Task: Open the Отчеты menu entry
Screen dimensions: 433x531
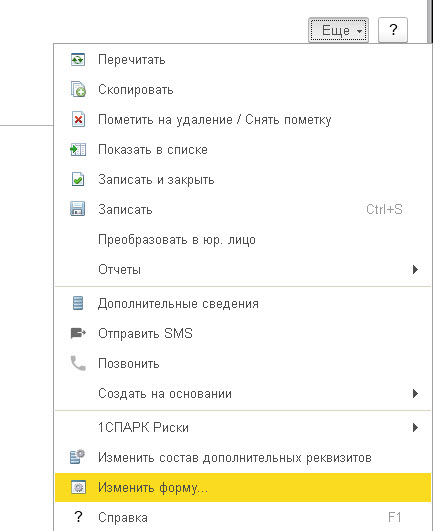Action: coord(243,270)
